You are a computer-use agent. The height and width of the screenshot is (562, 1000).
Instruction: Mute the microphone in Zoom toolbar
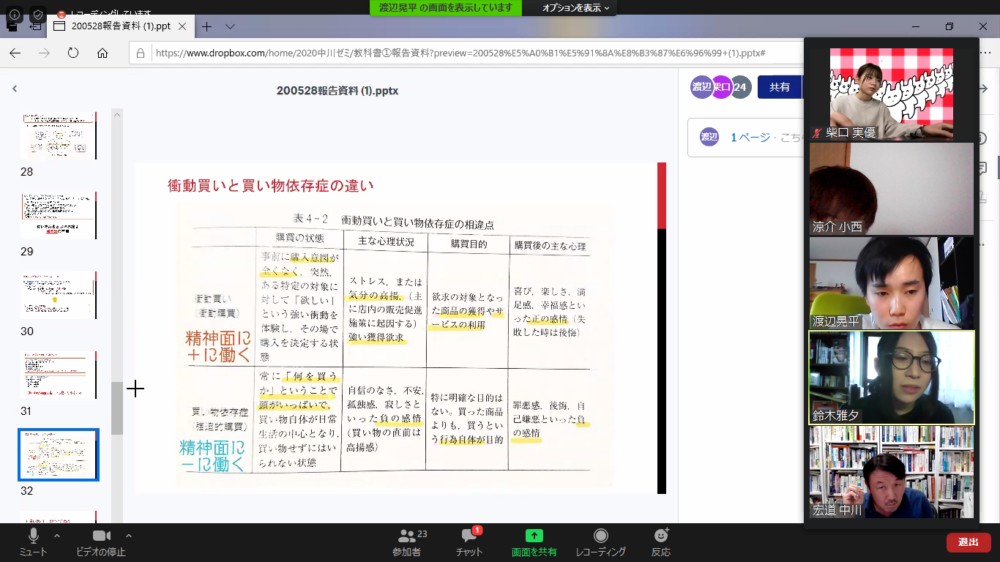click(33, 537)
